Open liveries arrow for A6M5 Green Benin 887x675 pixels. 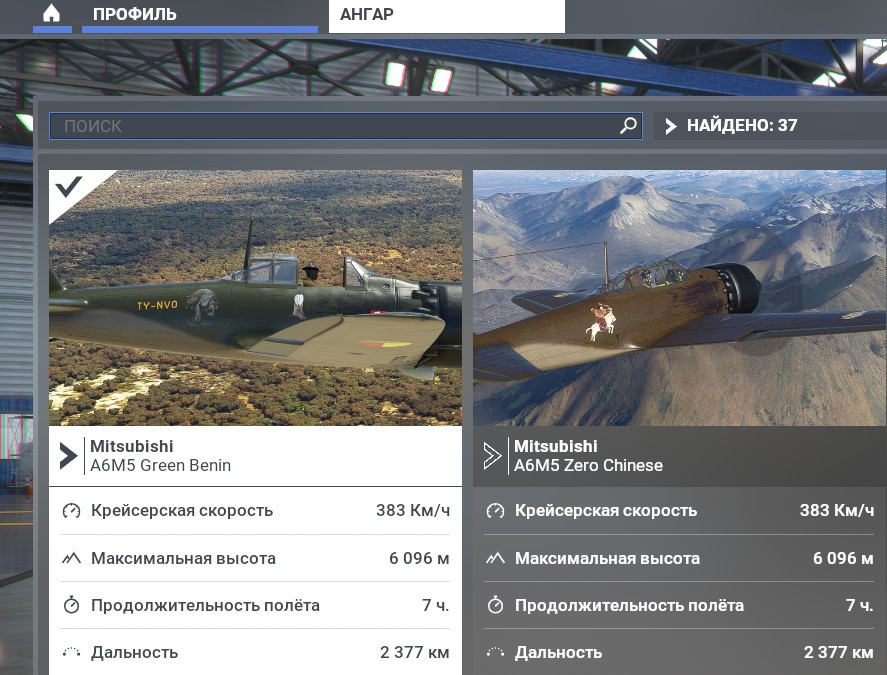pyautogui.click(x=67, y=455)
